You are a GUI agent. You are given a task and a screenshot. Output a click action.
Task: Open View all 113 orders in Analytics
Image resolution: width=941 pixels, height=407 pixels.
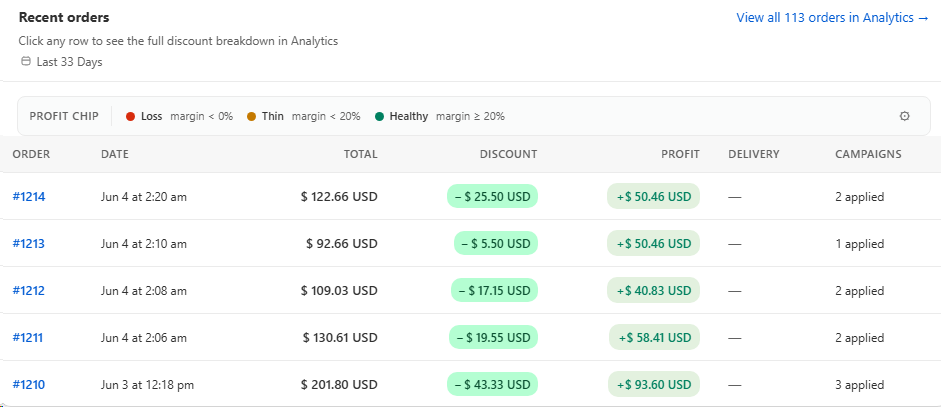[832, 17]
